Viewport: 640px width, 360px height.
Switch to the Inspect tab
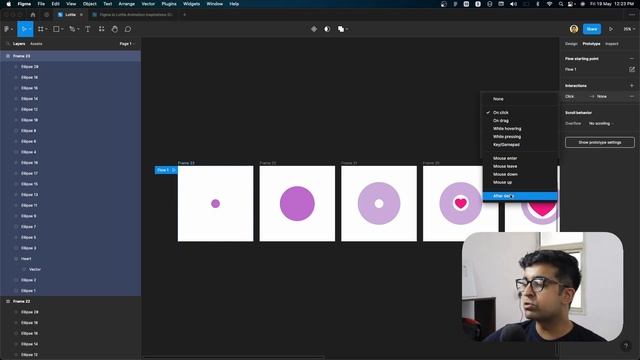click(x=611, y=44)
